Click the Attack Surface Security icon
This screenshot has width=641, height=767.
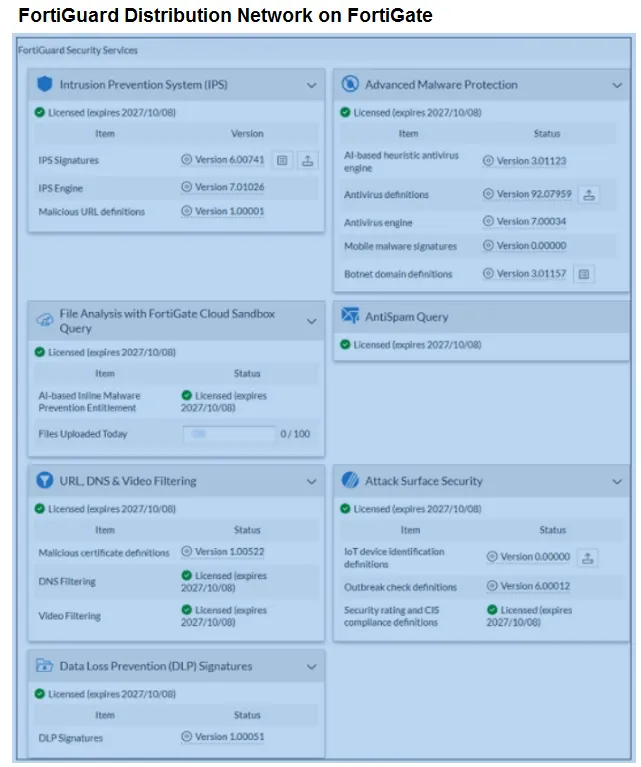tap(350, 480)
